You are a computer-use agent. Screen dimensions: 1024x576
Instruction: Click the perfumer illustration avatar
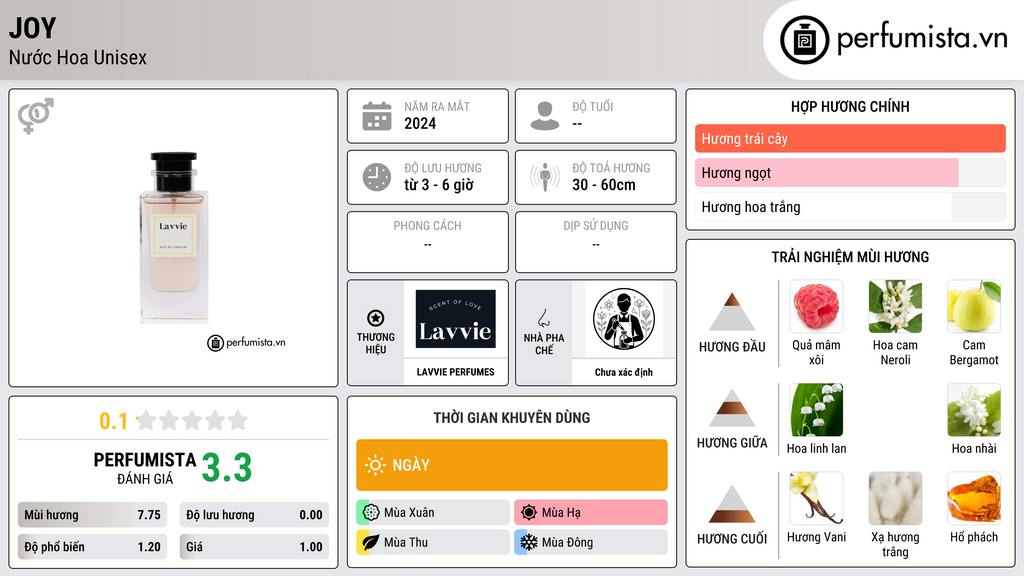624,319
